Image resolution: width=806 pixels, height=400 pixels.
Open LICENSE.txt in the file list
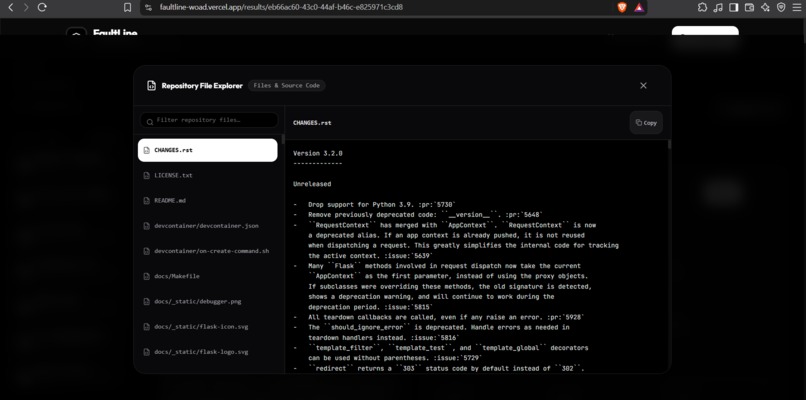point(208,175)
